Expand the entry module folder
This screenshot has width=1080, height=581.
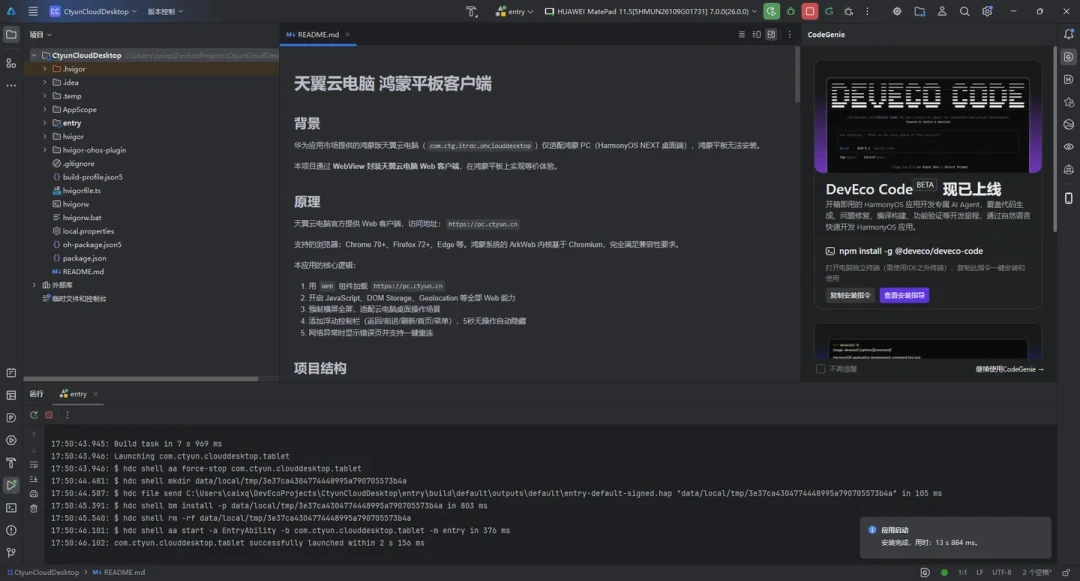pyautogui.click(x=45, y=123)
